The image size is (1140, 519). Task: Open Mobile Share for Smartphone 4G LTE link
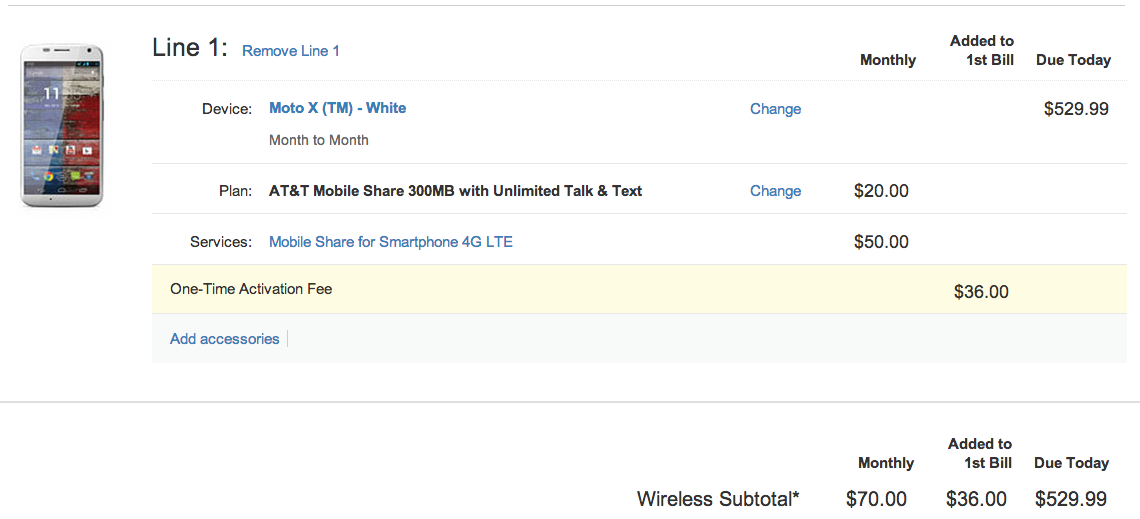[390, 242]
